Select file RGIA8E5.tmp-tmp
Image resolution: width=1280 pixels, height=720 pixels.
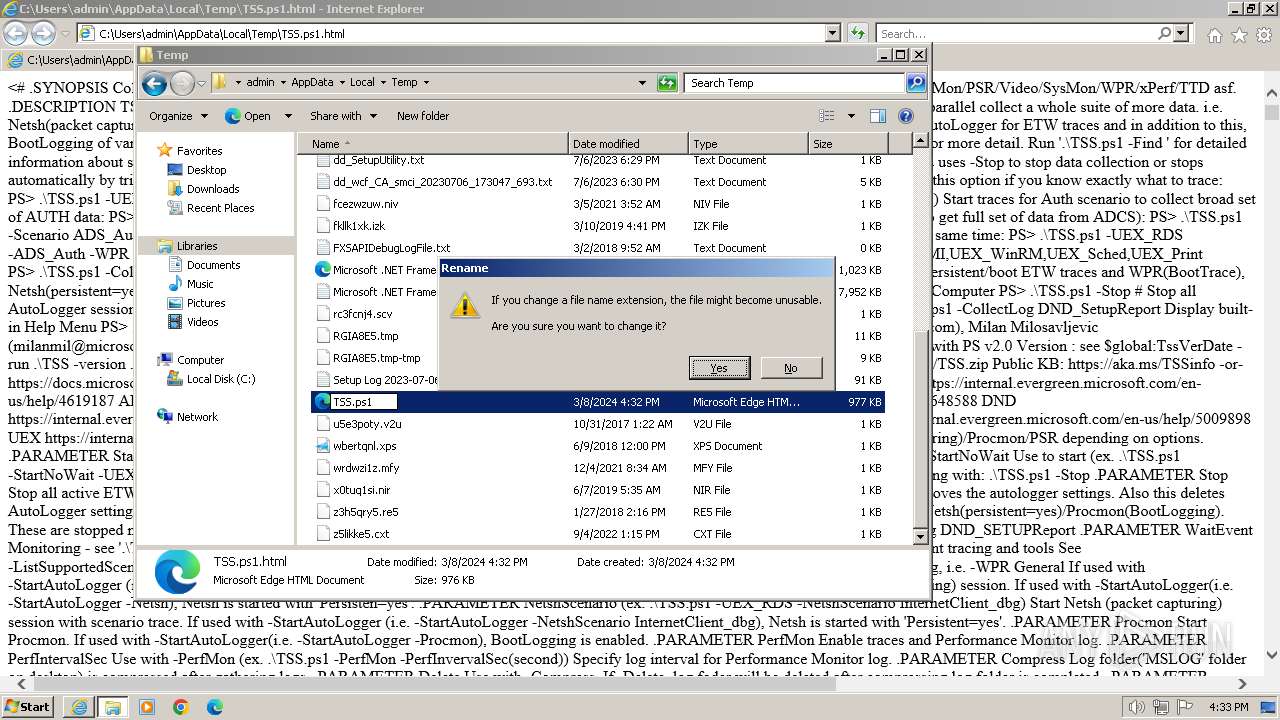pos(375,358)
